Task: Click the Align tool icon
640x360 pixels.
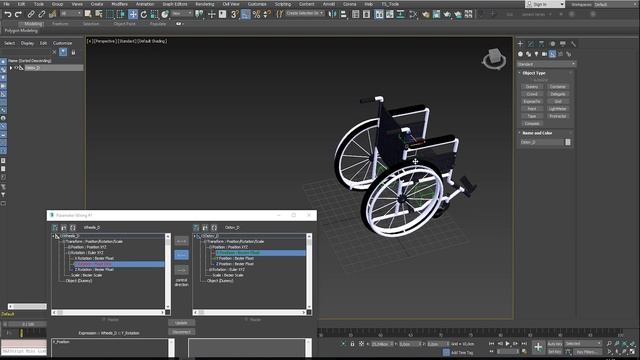Action: [344, 14]
